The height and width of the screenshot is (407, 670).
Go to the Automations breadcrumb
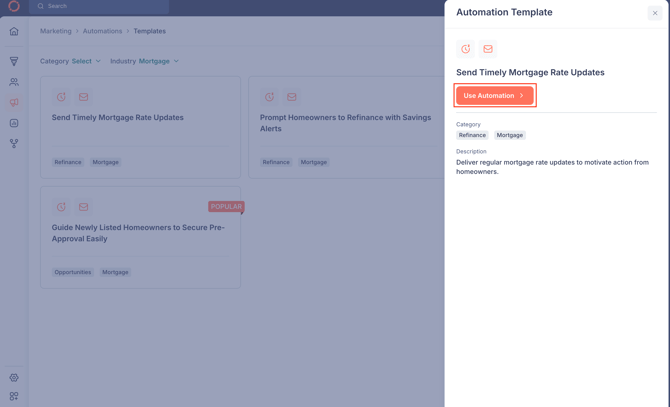pyautogui.click(x=102, y=31)
